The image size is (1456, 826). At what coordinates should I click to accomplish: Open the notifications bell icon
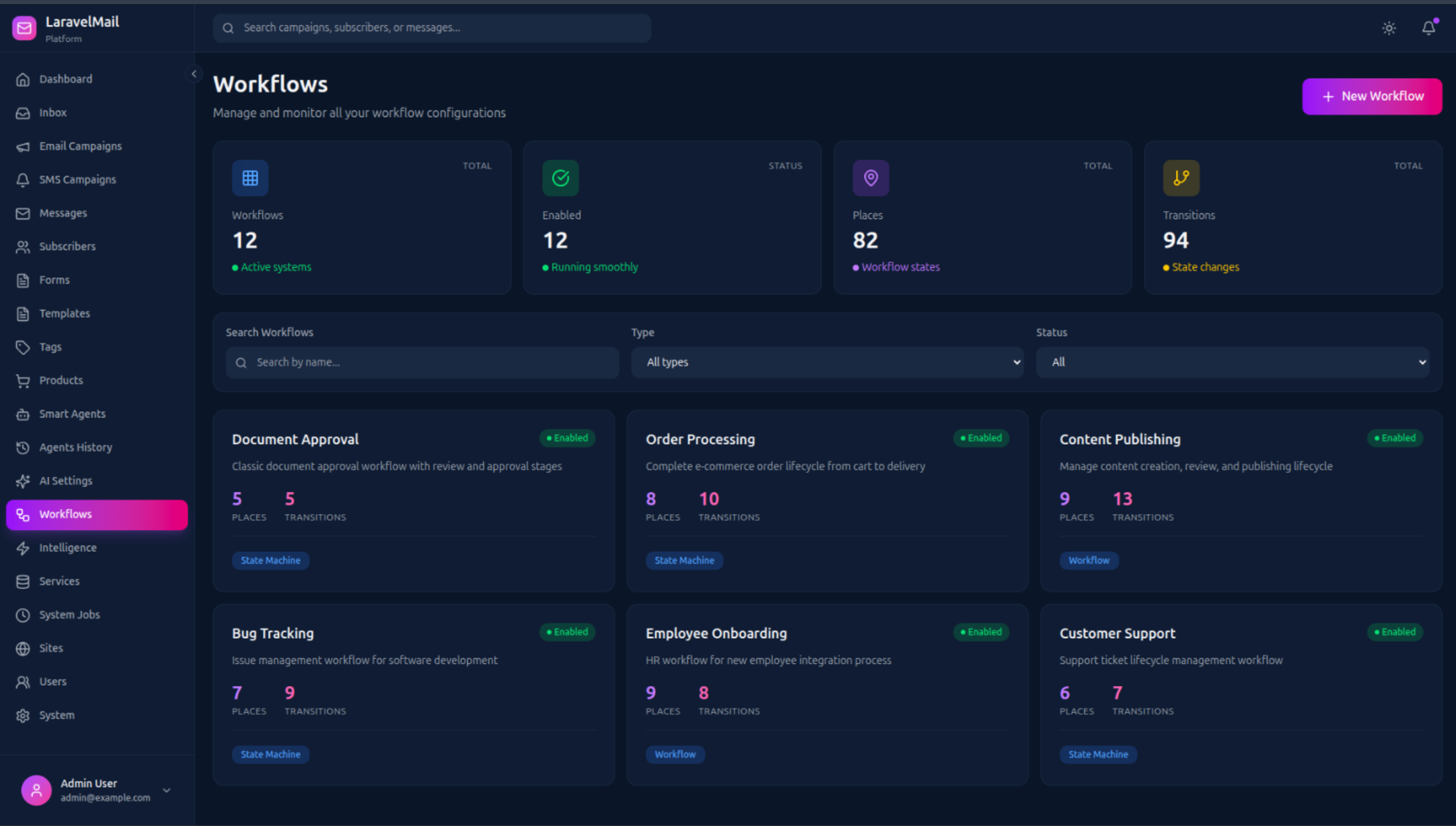(x=1428, y=28)
